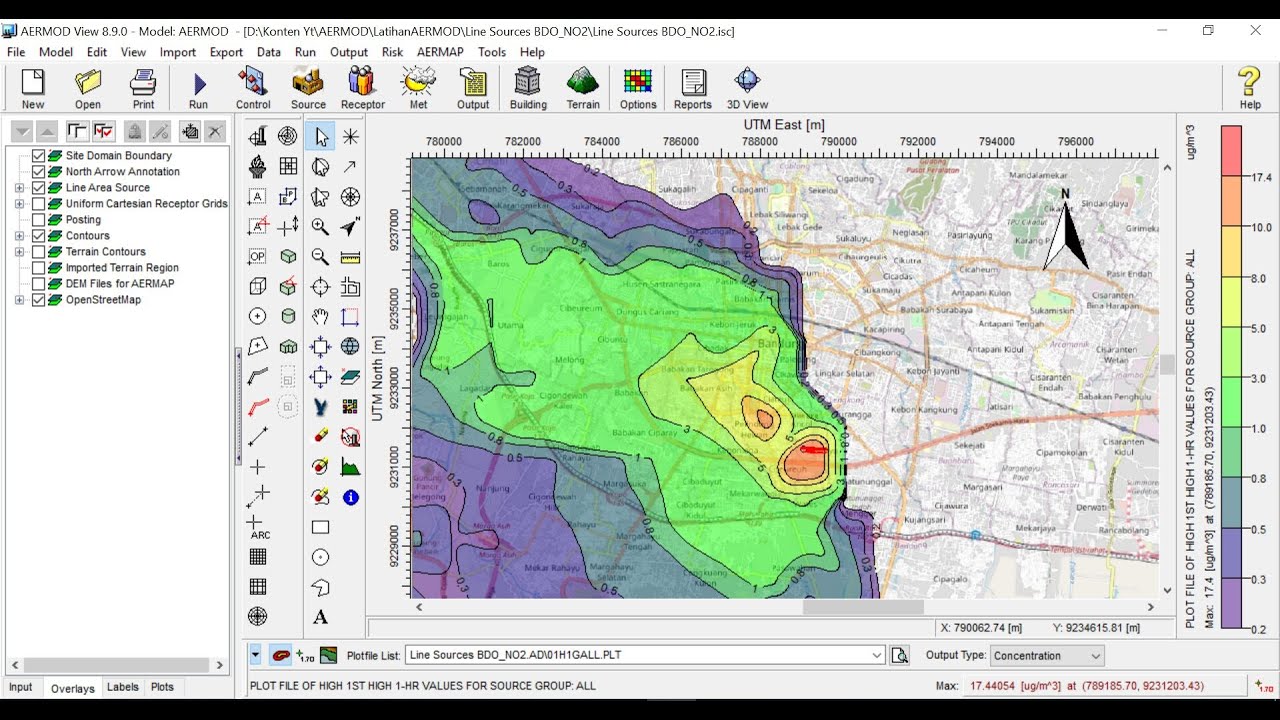Screen dimensions: 1280x720
Task: Open the Output pathway toolbar icon
Action: (473, 88)
